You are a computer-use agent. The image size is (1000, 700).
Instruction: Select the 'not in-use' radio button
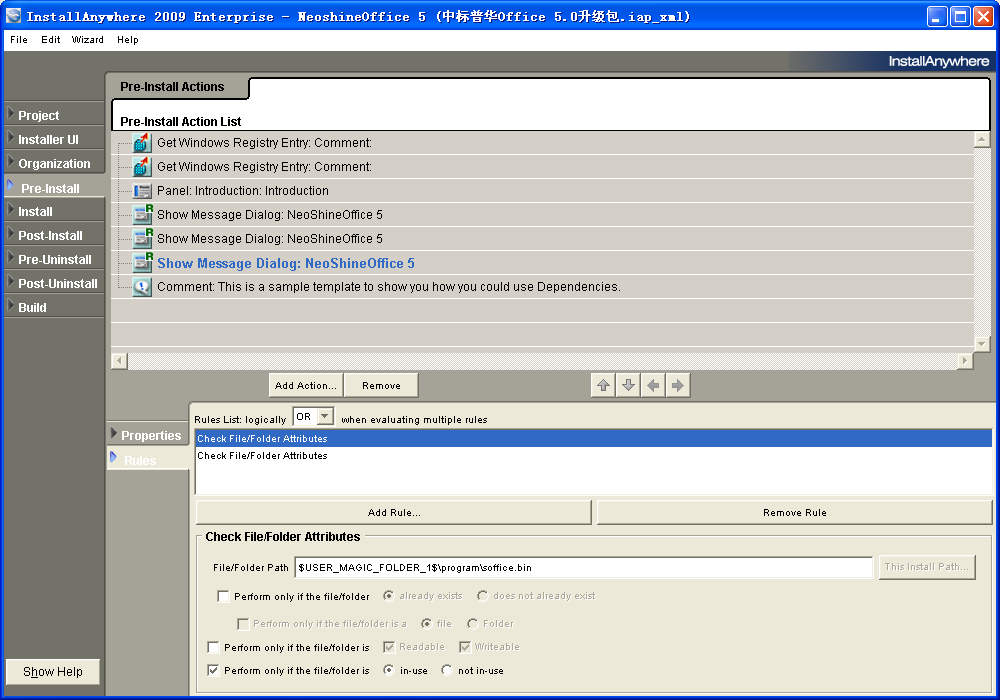pyautogui.click(x=447, y=670)
